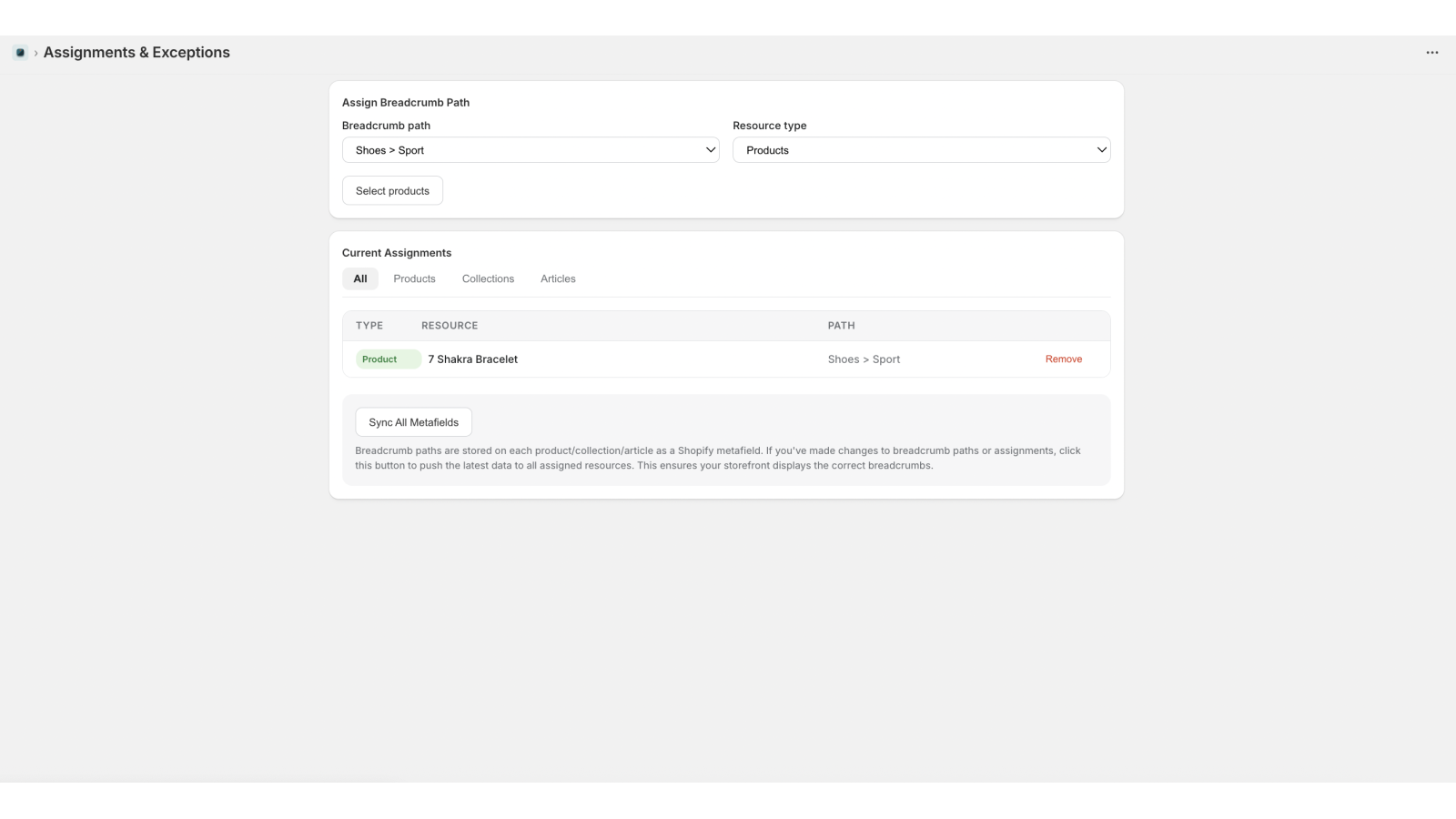Viewport: 1456px width, 819px height.
Task: Click the TYPE column header
Action: [x=369, y=325]
